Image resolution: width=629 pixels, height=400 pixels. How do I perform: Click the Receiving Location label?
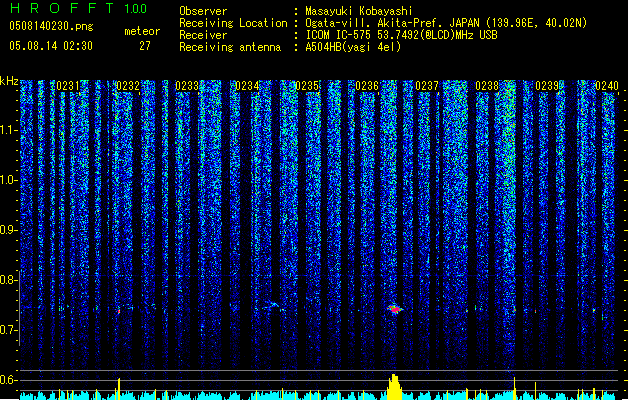tap(233, 23)
